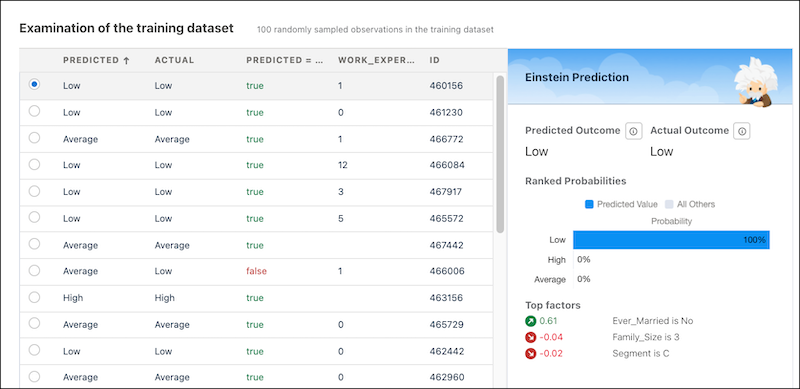Click the 0.61 factor score
Image resolution: width=800 pixels, height=389 pixels.
[547, 321]
